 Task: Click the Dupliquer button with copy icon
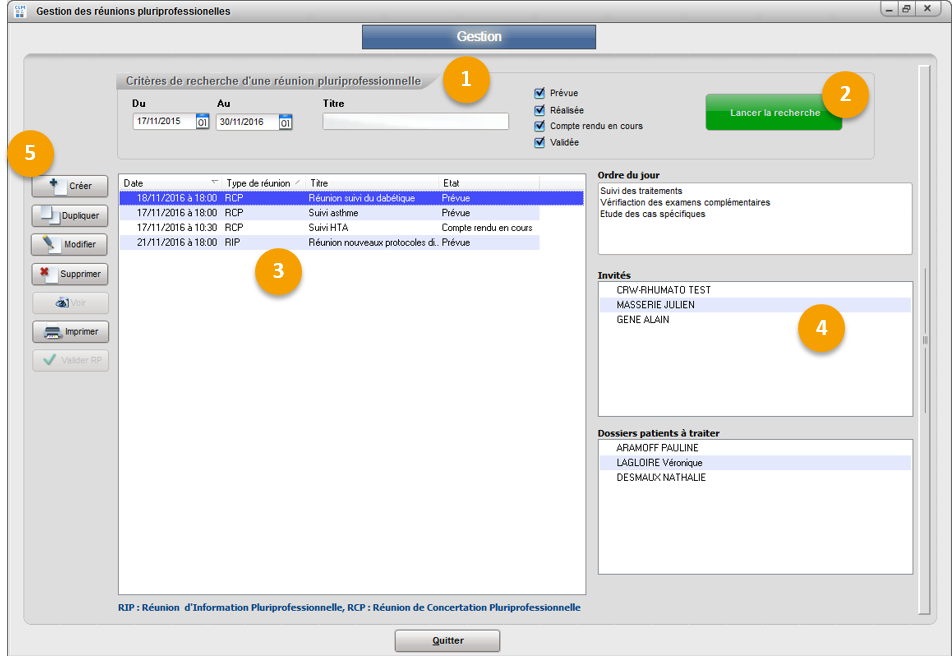click(x=69, y=215)
